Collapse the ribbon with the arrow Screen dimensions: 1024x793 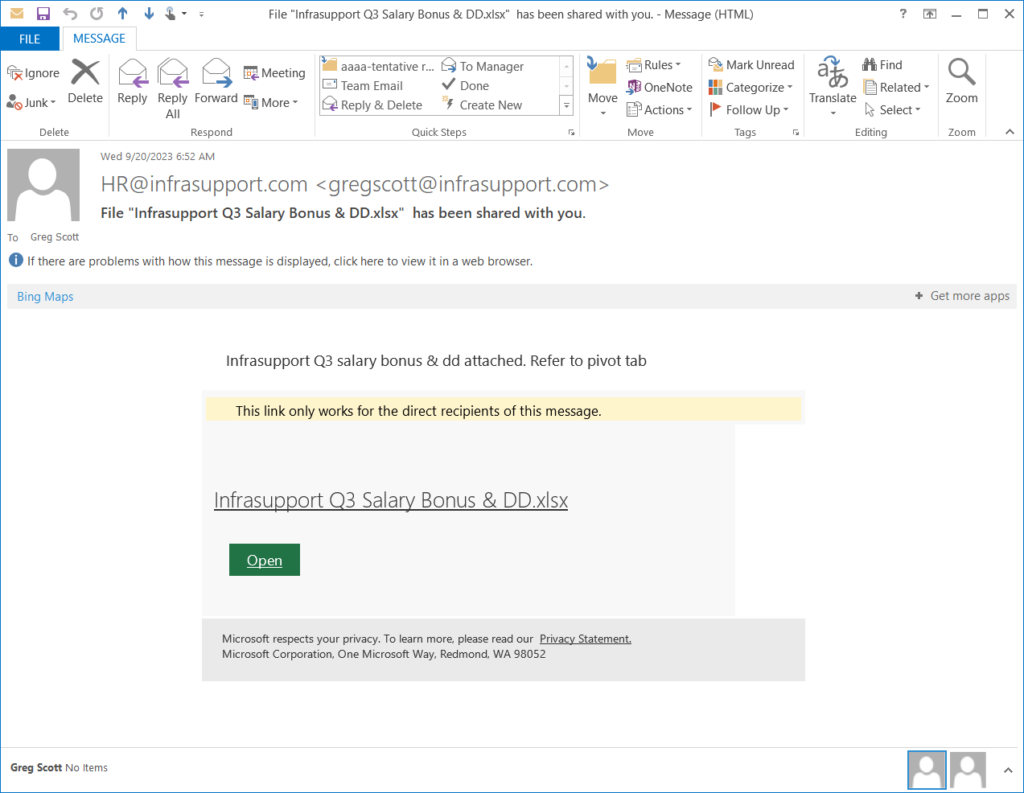point(1010,132)
